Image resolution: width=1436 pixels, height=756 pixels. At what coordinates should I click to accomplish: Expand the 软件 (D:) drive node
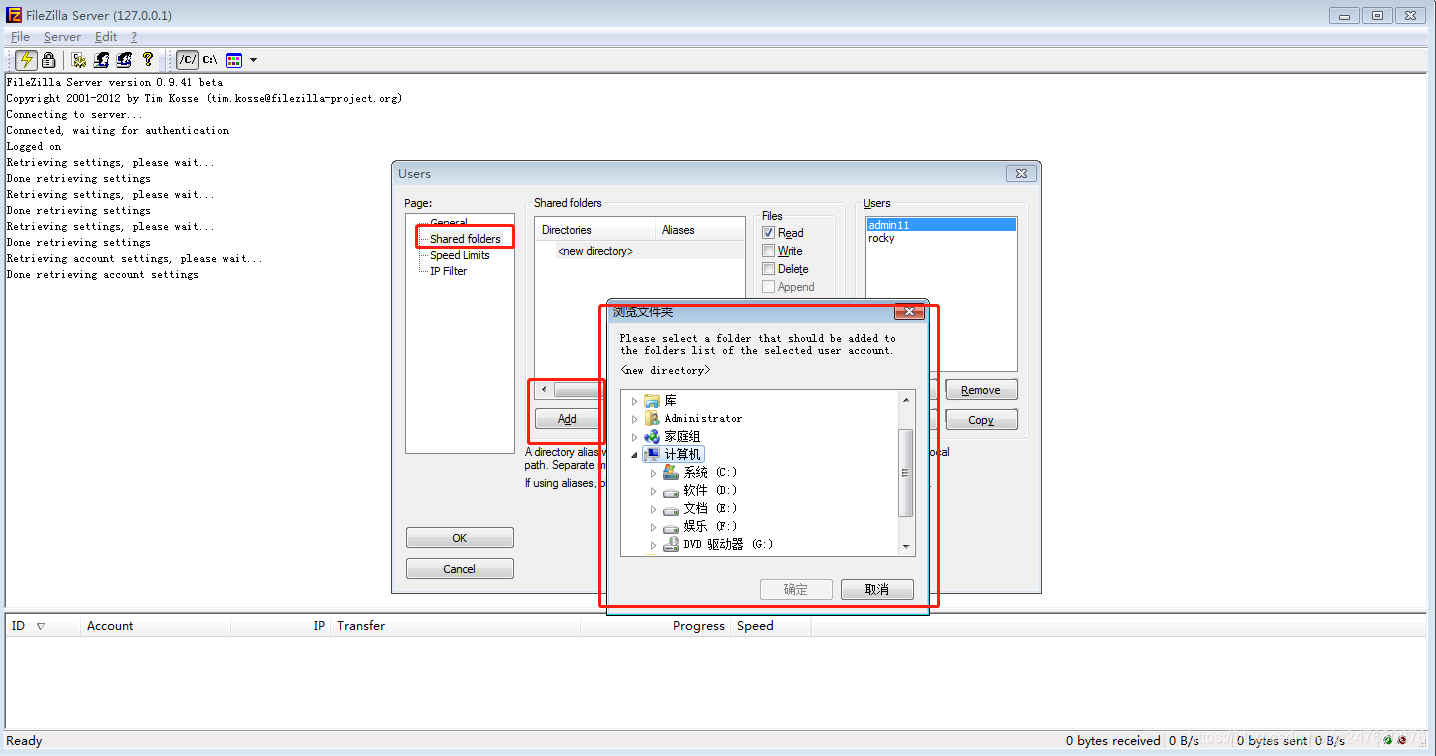point(654,491)
